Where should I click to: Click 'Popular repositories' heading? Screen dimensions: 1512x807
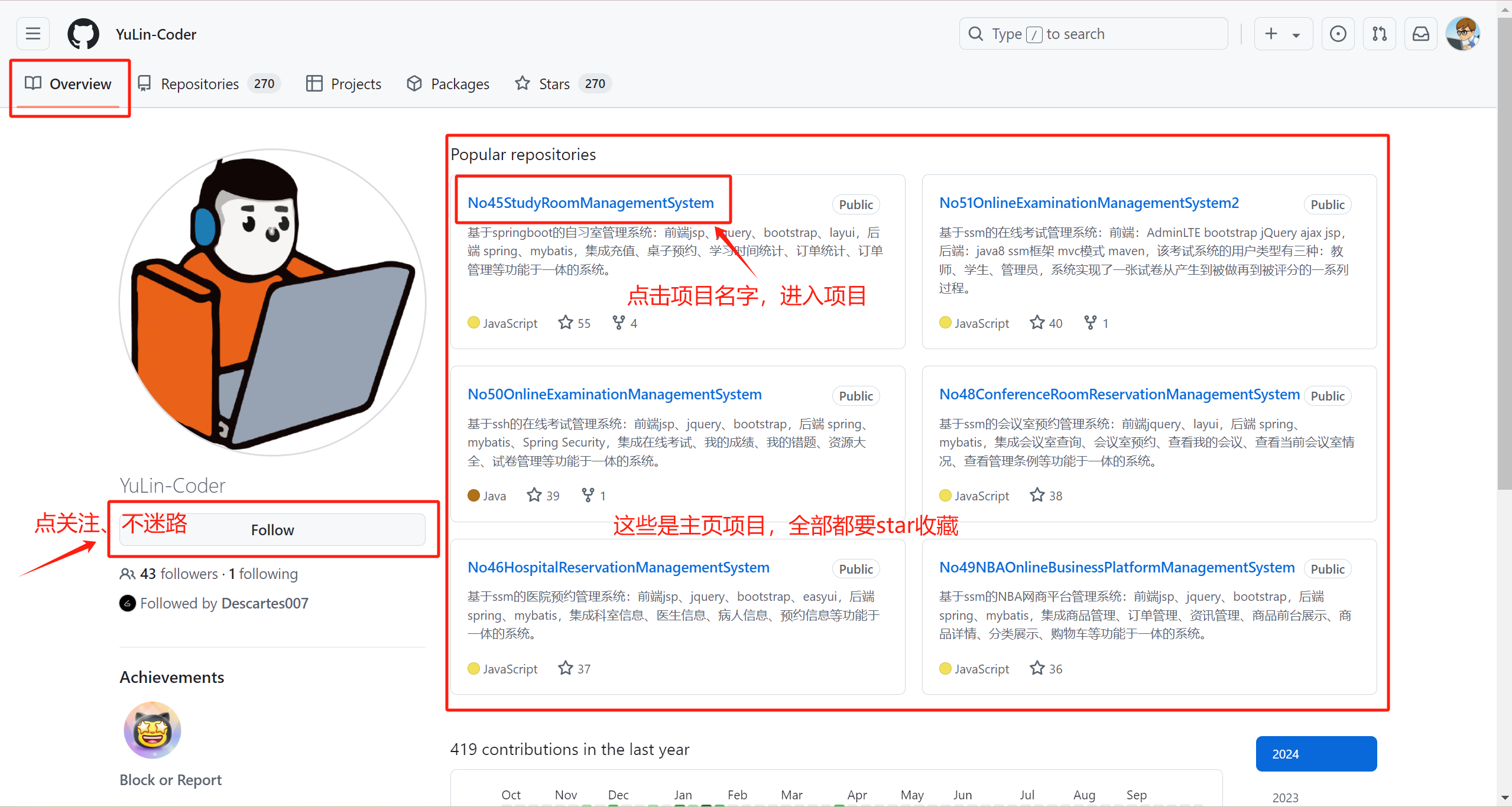click(523, 154)
